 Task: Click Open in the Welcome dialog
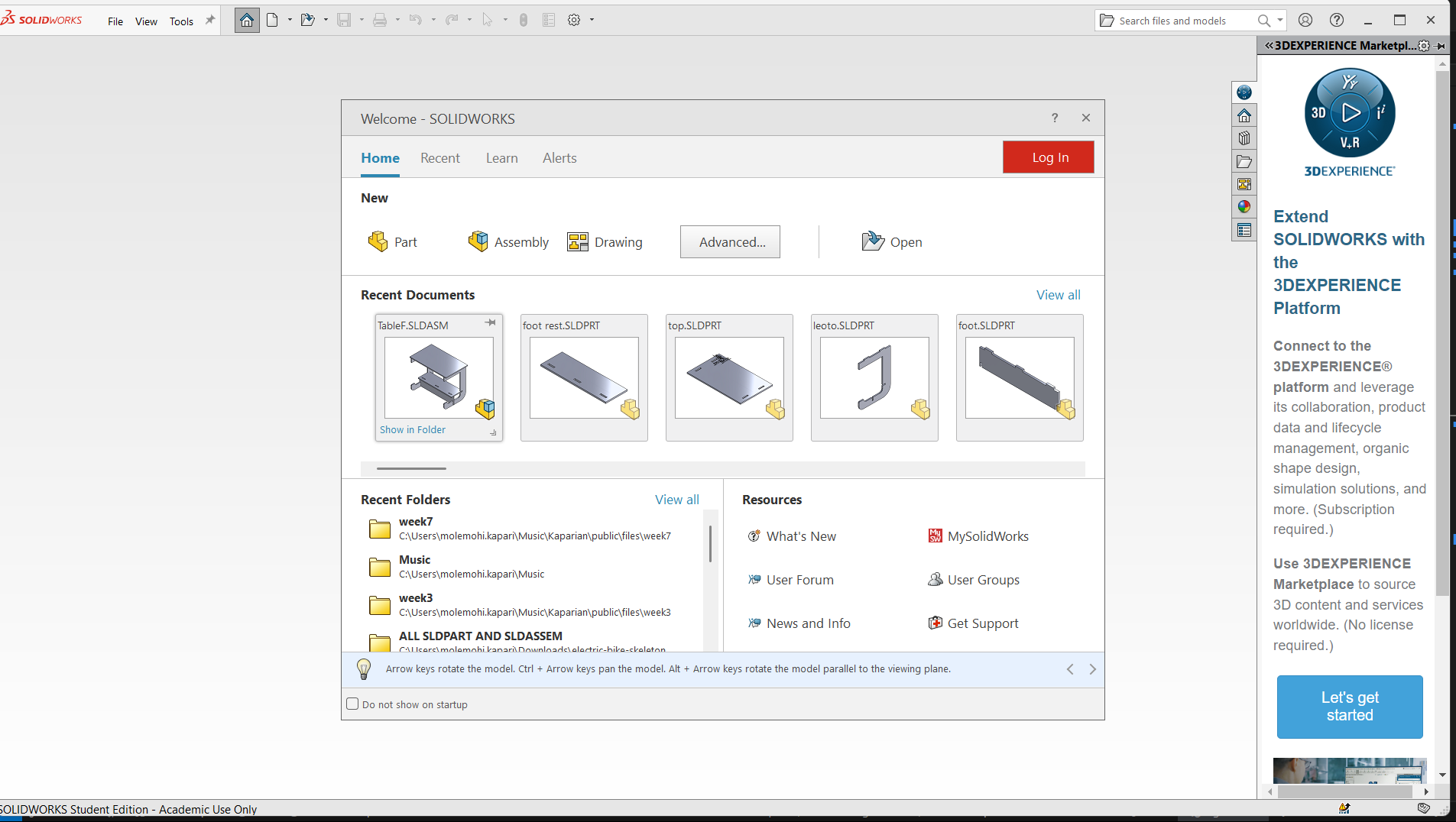point(892,242)
